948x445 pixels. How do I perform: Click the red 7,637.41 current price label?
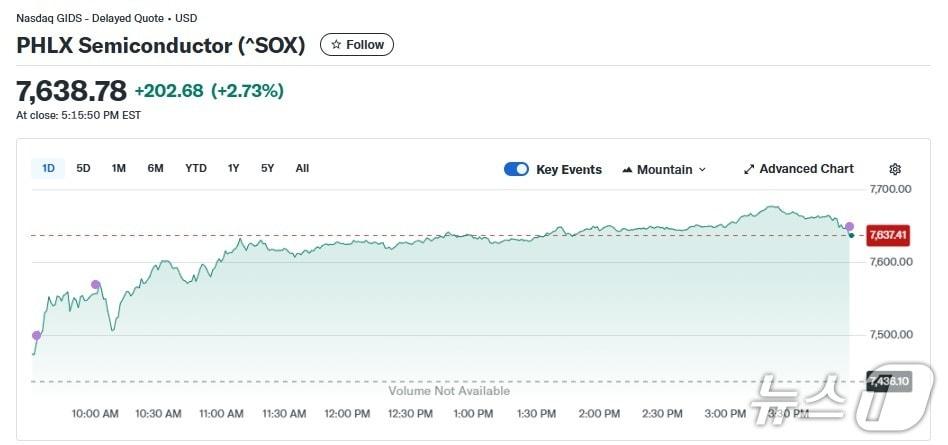888,235
